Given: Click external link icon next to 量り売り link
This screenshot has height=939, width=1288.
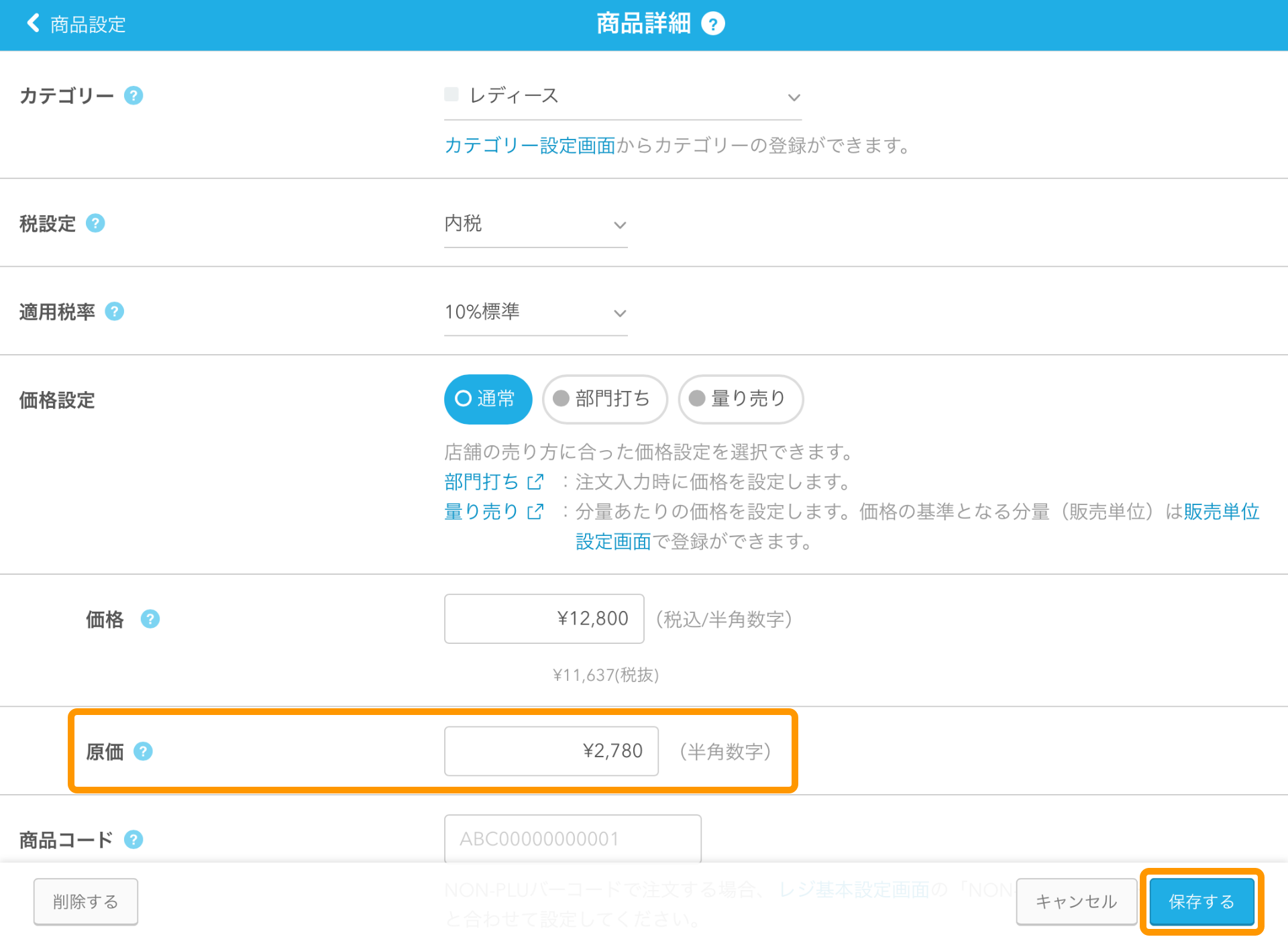Looking at the screenshot, I should point(535,512).
